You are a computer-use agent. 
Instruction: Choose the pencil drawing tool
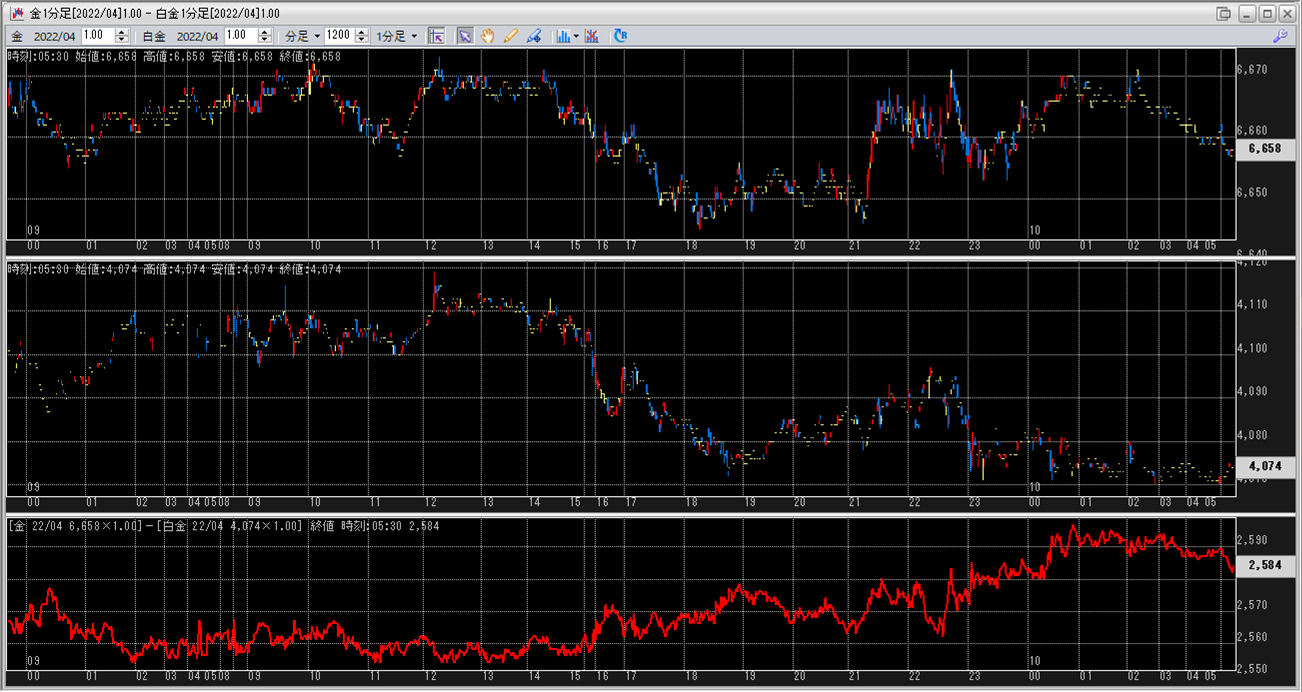point(511,36)
